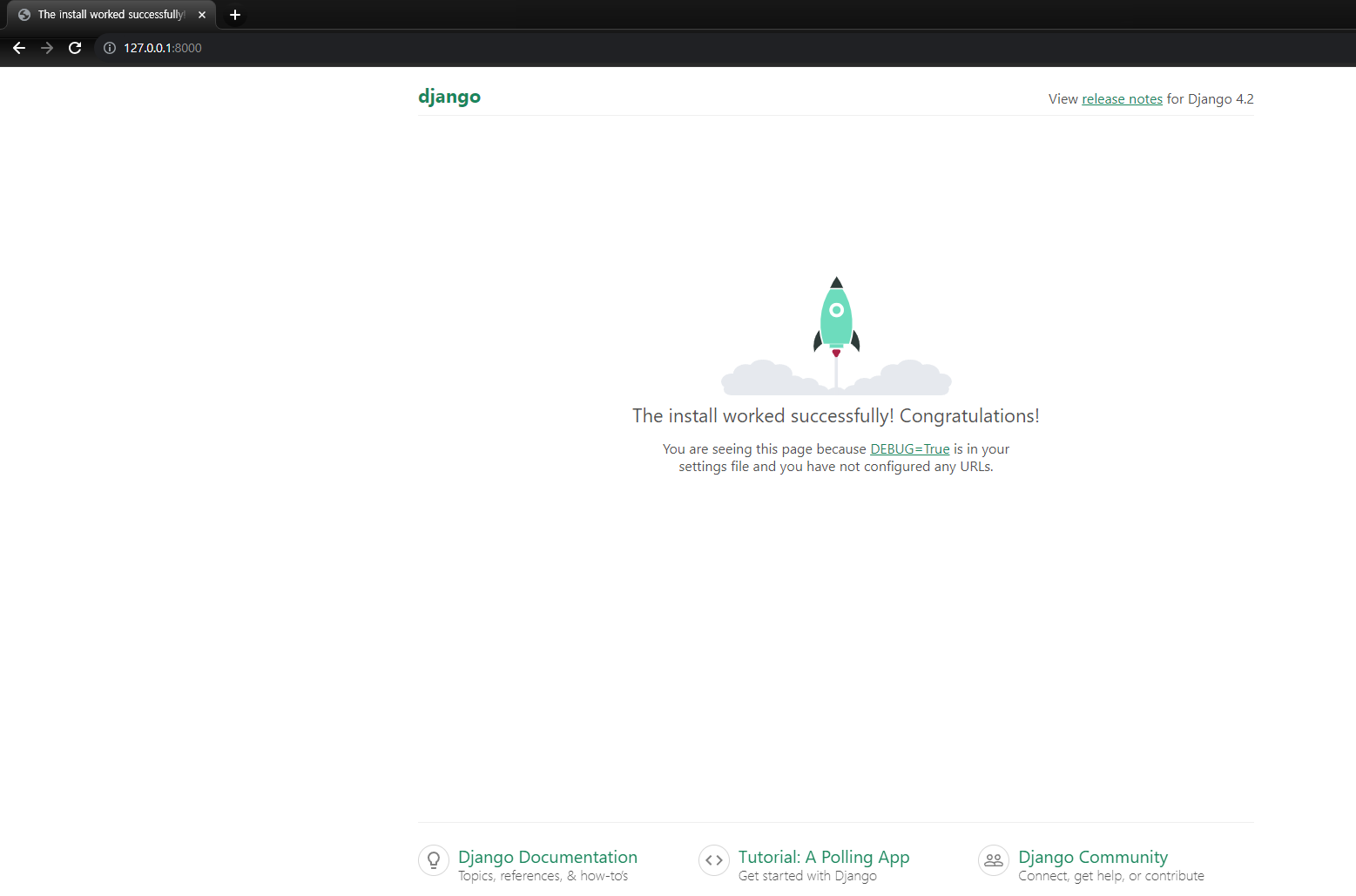Click the people Community icon
The height and width of the screenshot is (896, 1356).
994,860
